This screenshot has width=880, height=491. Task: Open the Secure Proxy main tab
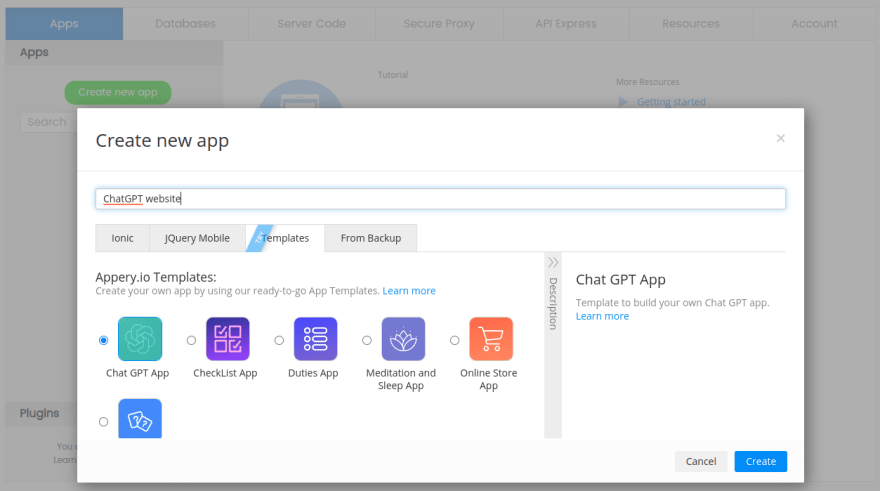439,24
